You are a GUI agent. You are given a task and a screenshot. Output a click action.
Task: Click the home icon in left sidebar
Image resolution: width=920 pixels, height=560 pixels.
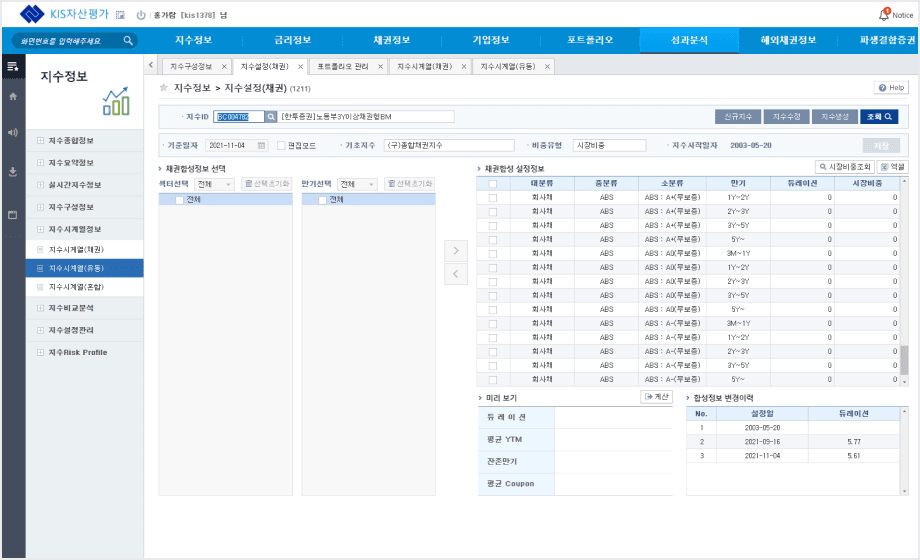13,96
